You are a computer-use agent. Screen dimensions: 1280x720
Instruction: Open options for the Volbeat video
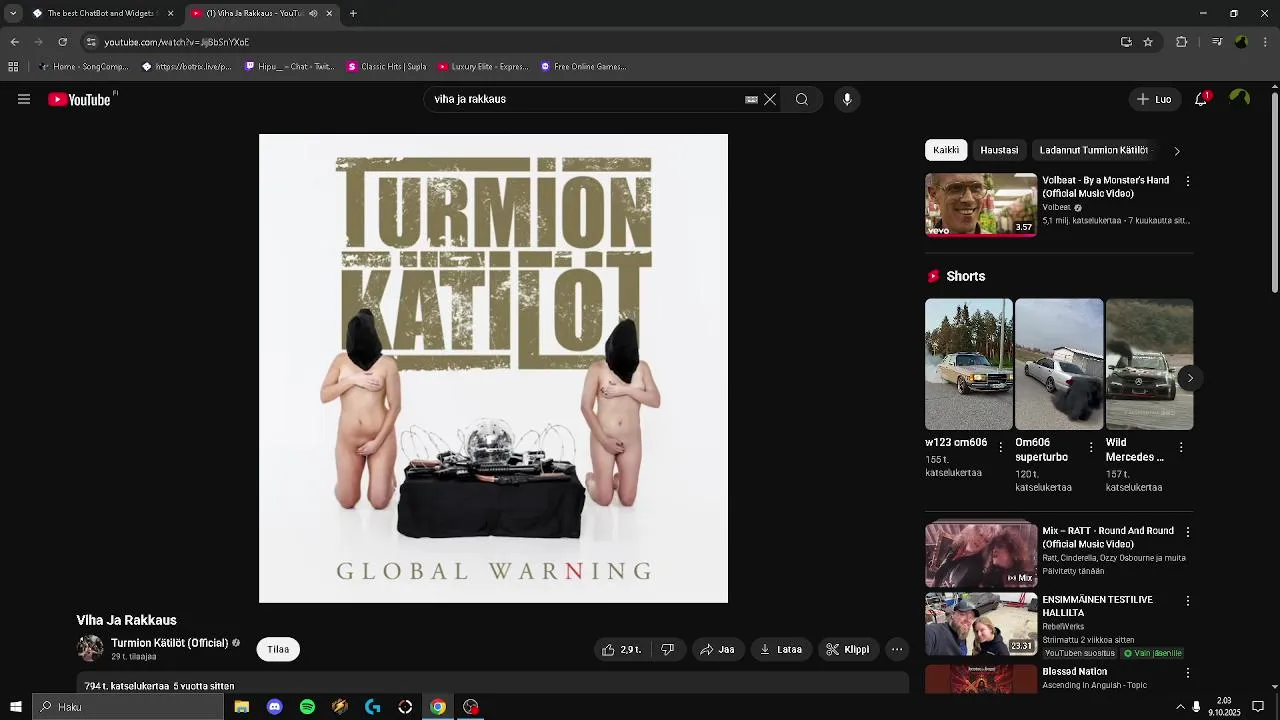click(x=1187, y=181)
